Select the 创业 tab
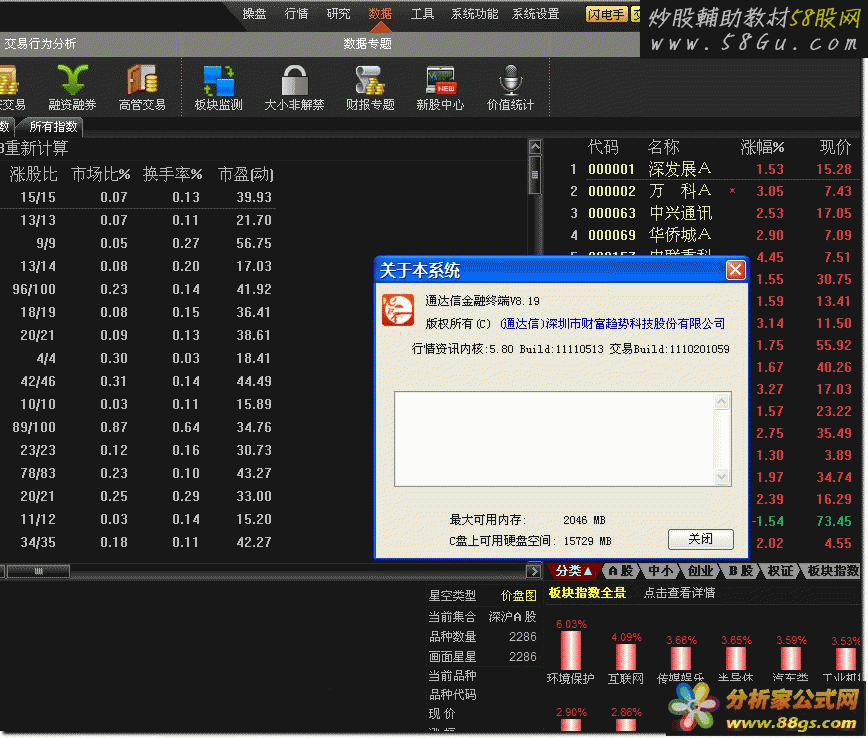The image size is (868, 738). pyautogui.click(x=700, y=571)
